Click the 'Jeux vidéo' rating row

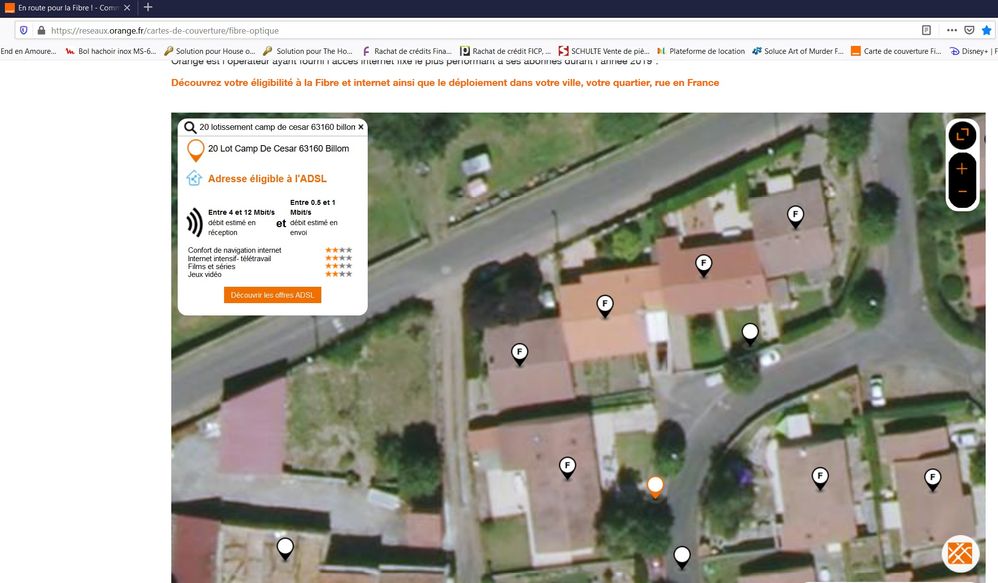[x=270, y=274]
